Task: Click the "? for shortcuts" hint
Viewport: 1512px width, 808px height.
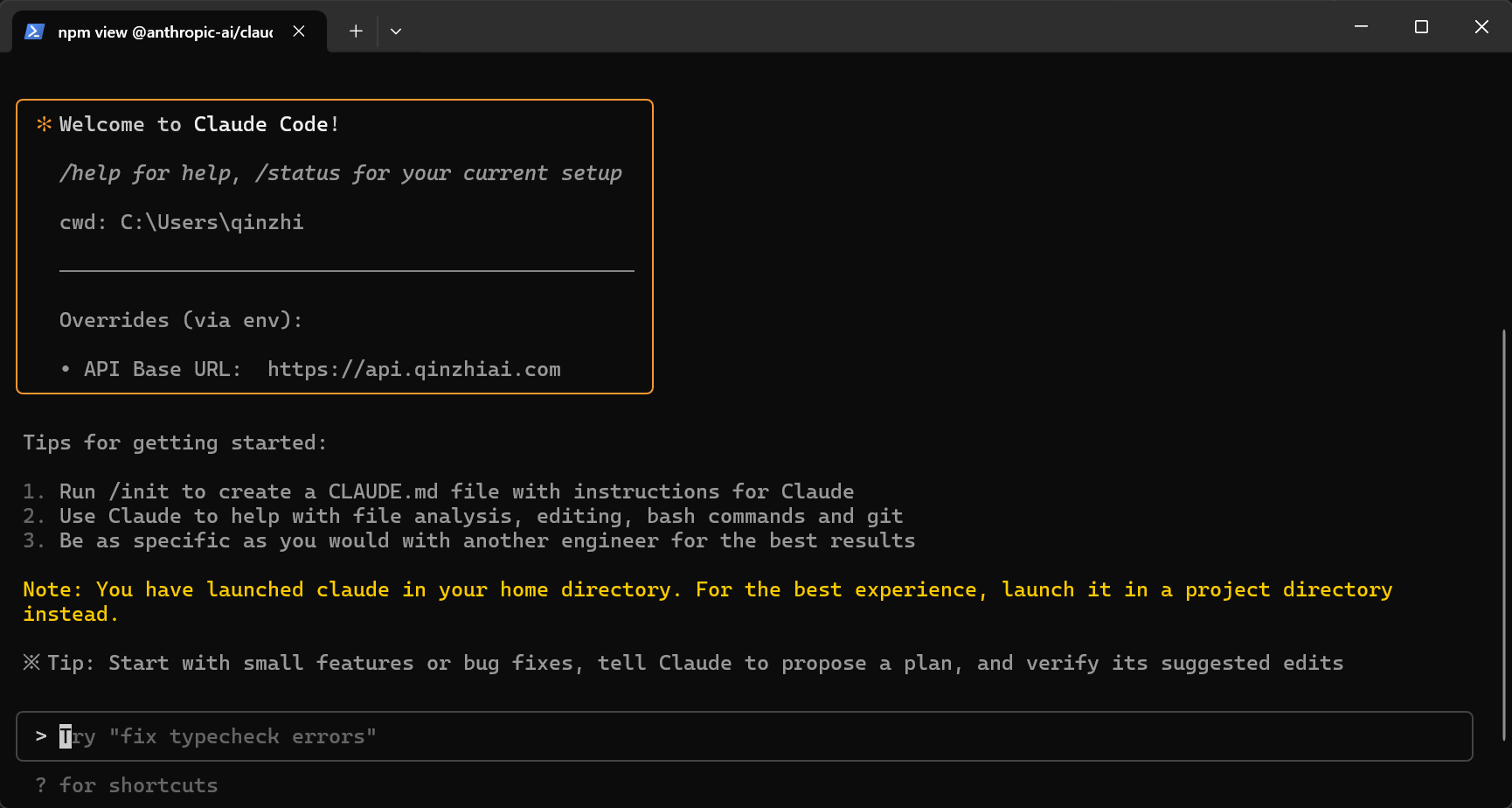Action: point(127,785)
